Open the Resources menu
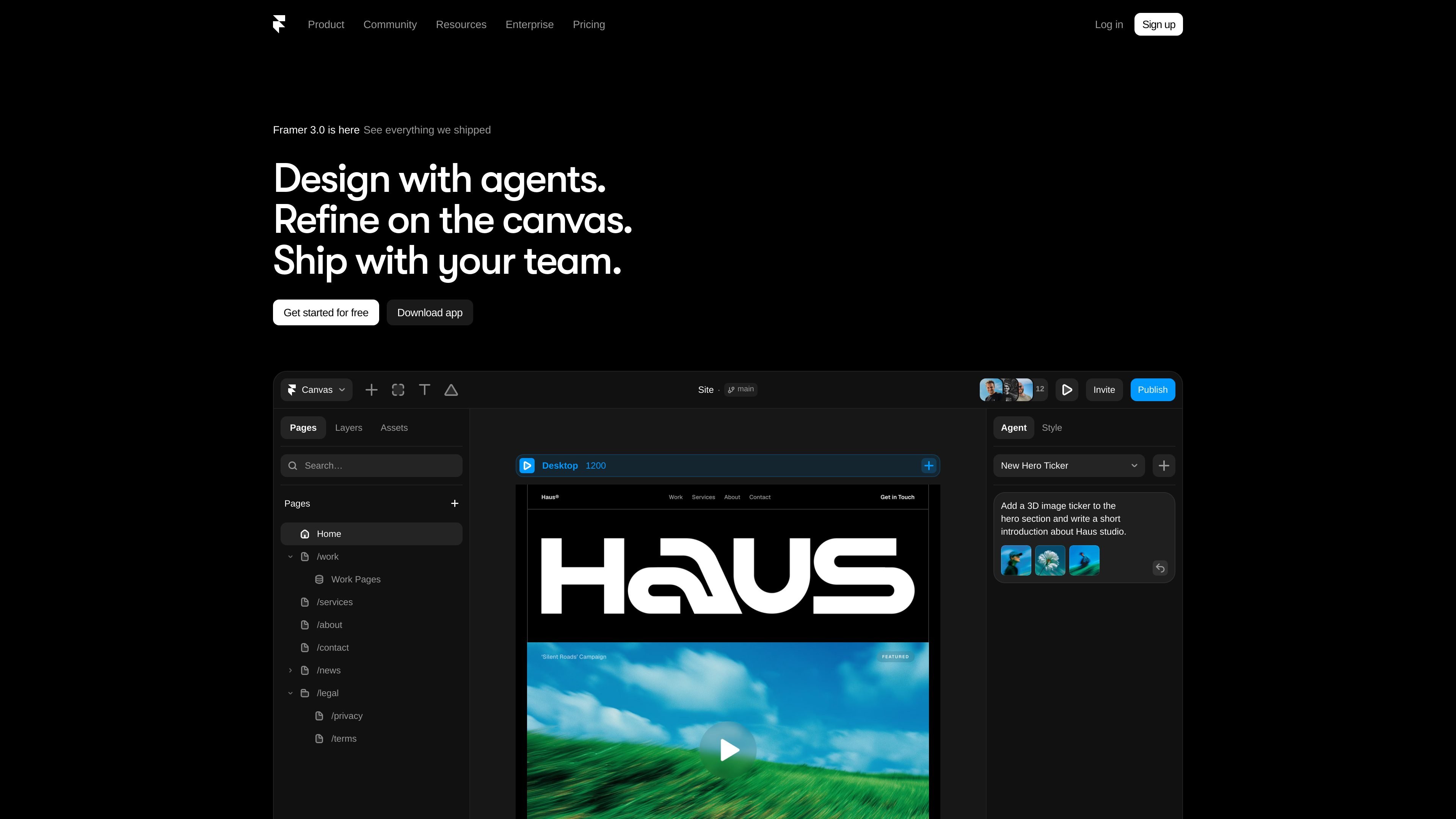This screenshot has height=819, width=1456. coord(461,24)
